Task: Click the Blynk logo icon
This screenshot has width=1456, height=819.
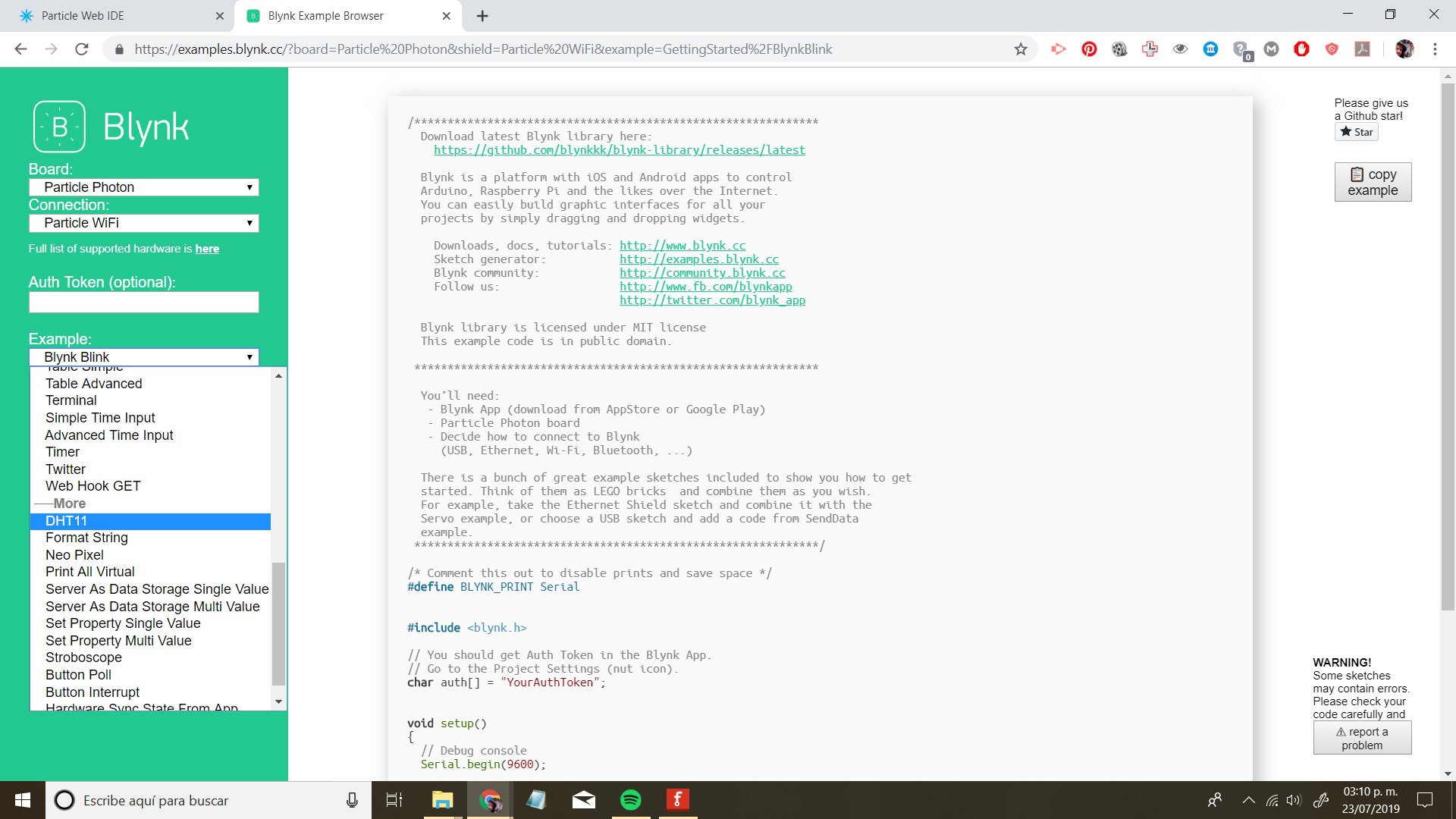Action: [59, 127]
